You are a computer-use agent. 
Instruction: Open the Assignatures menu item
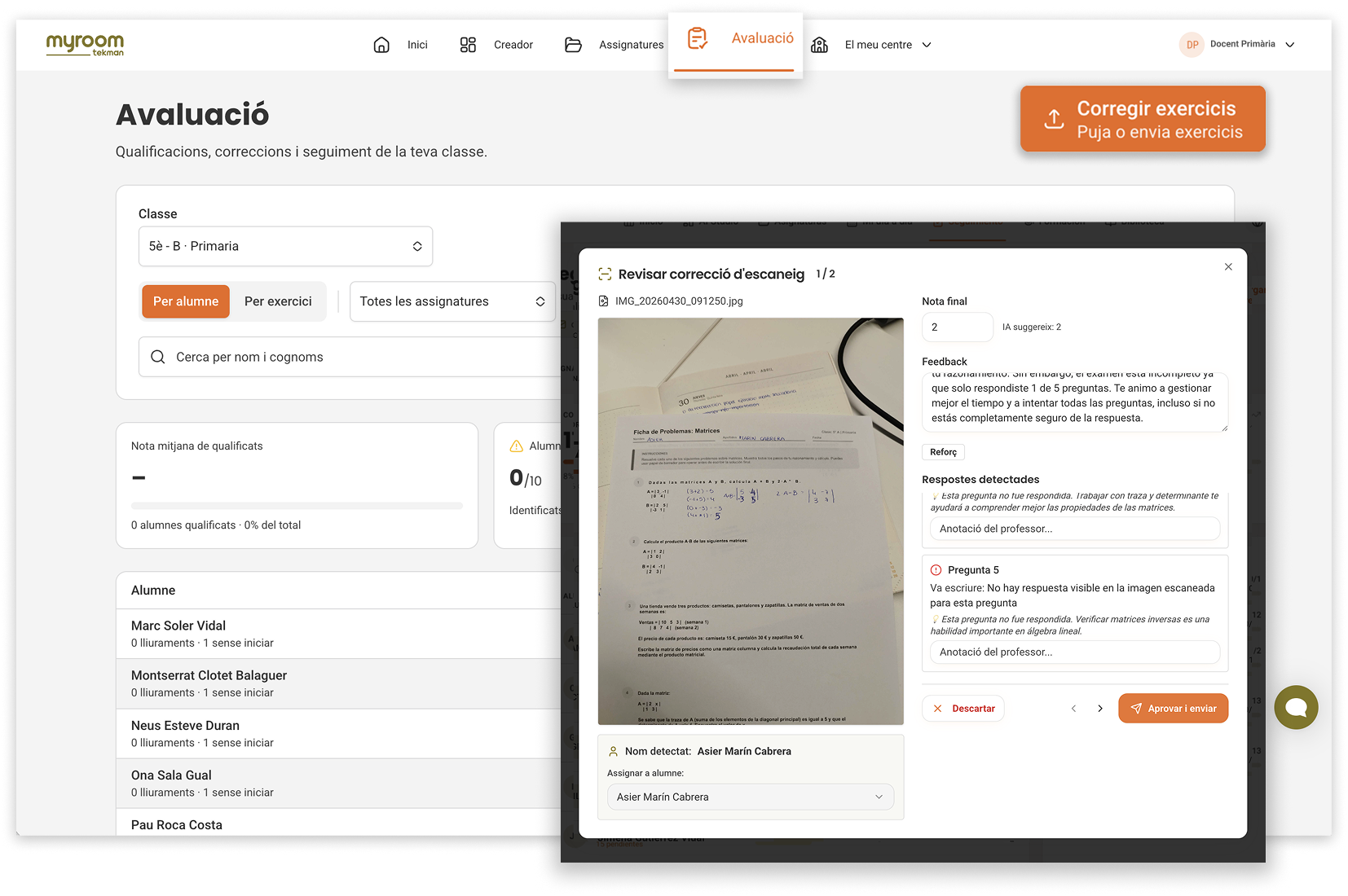[x=632, y=45]
